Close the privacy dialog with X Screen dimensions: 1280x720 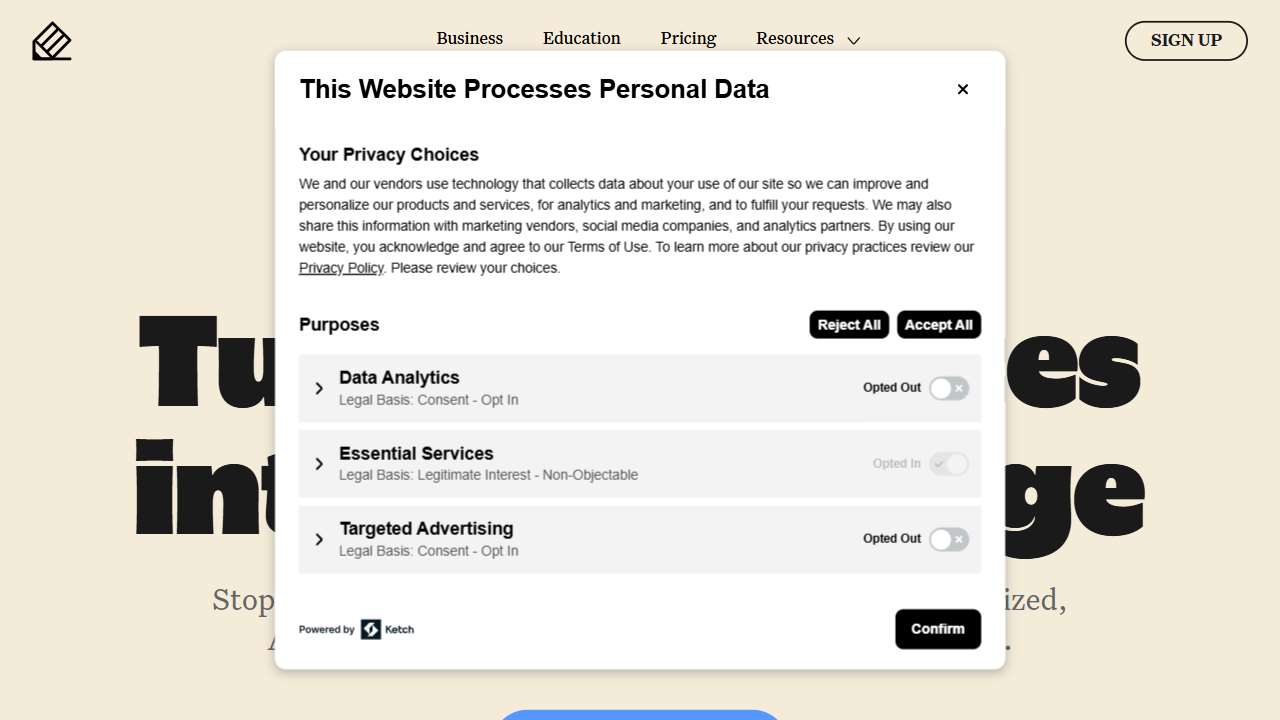pyautogui.click(x=963, y=90)
